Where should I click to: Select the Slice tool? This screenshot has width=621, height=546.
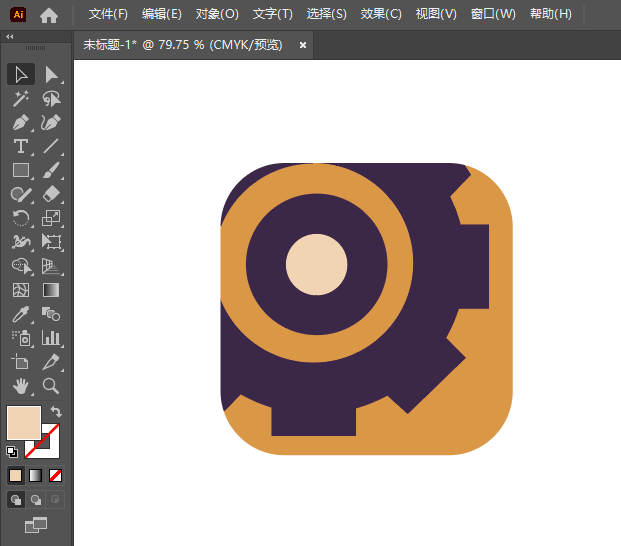[x=51, y=362]
